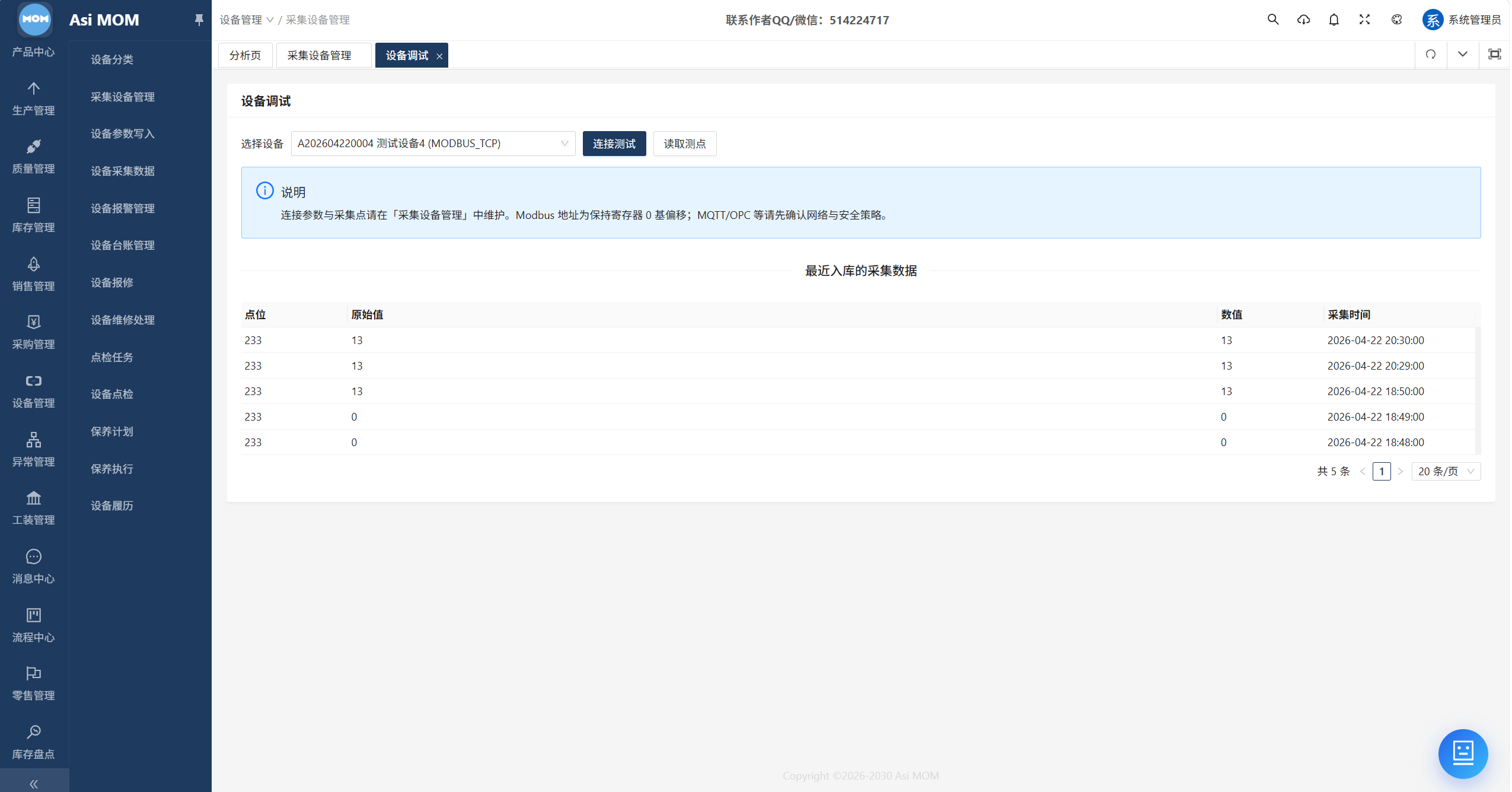Open 设备点检 menu item
Screen dimensions: 1512x792
tap(112, 394)
